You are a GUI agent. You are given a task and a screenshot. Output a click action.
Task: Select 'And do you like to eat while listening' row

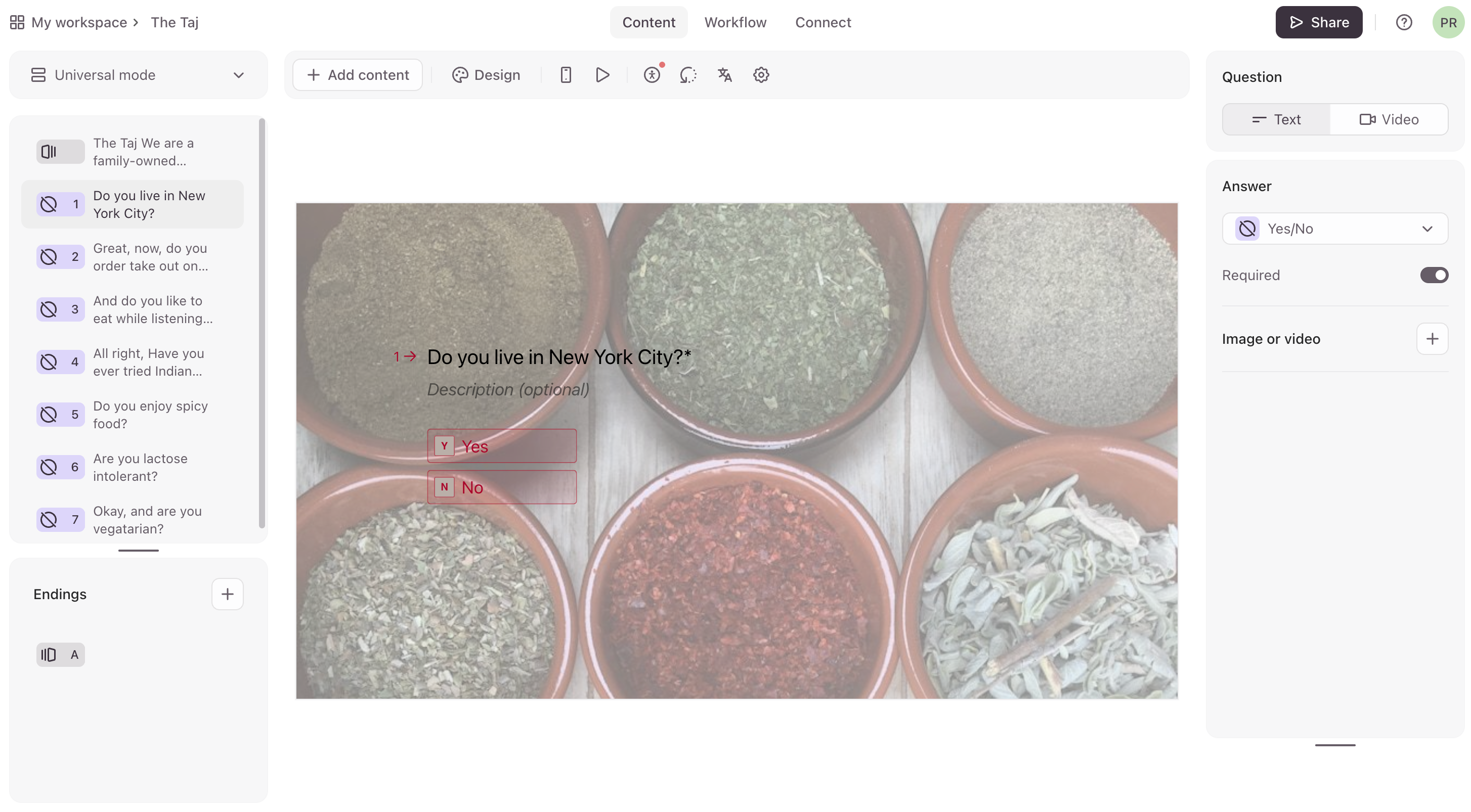coord(133,309)
